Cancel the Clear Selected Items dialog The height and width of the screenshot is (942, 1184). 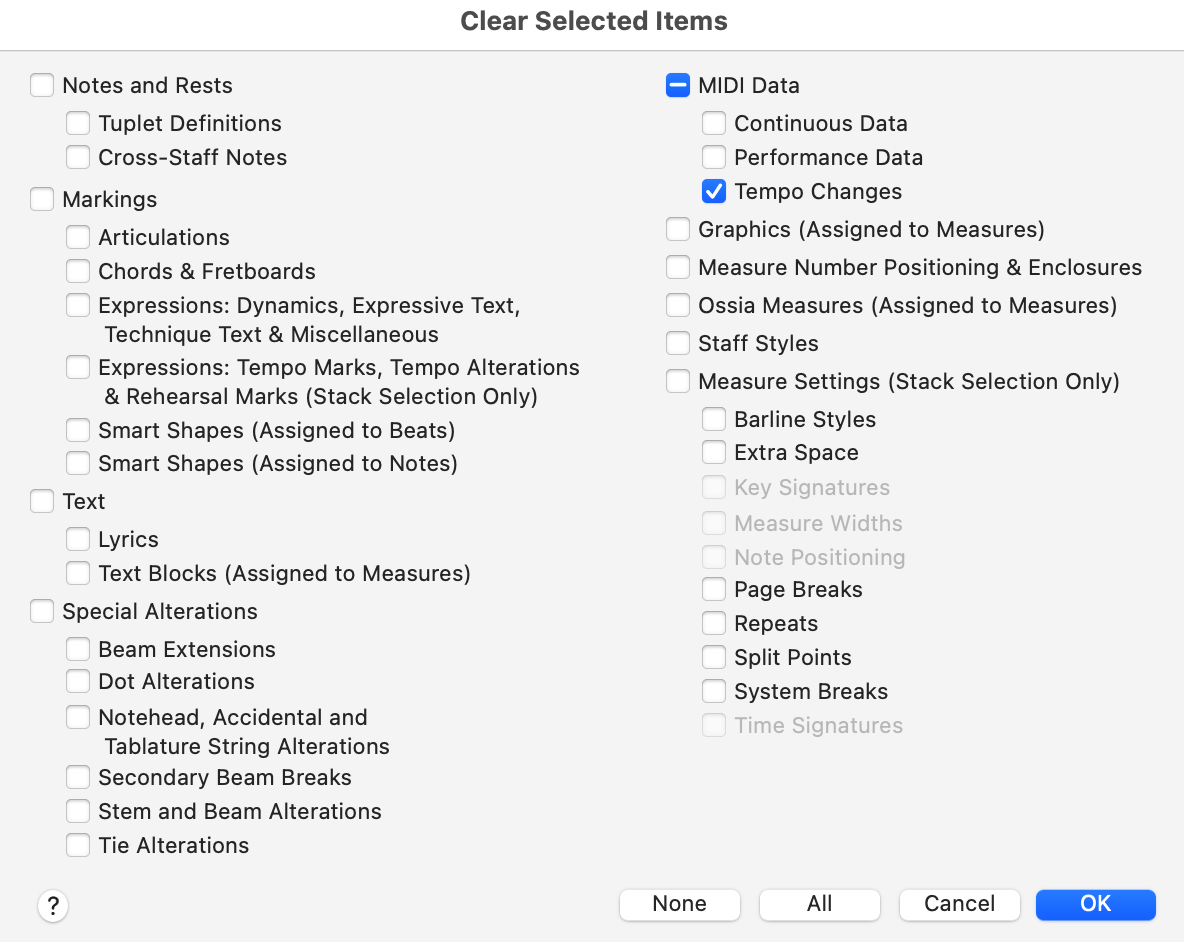coord(959,904)
